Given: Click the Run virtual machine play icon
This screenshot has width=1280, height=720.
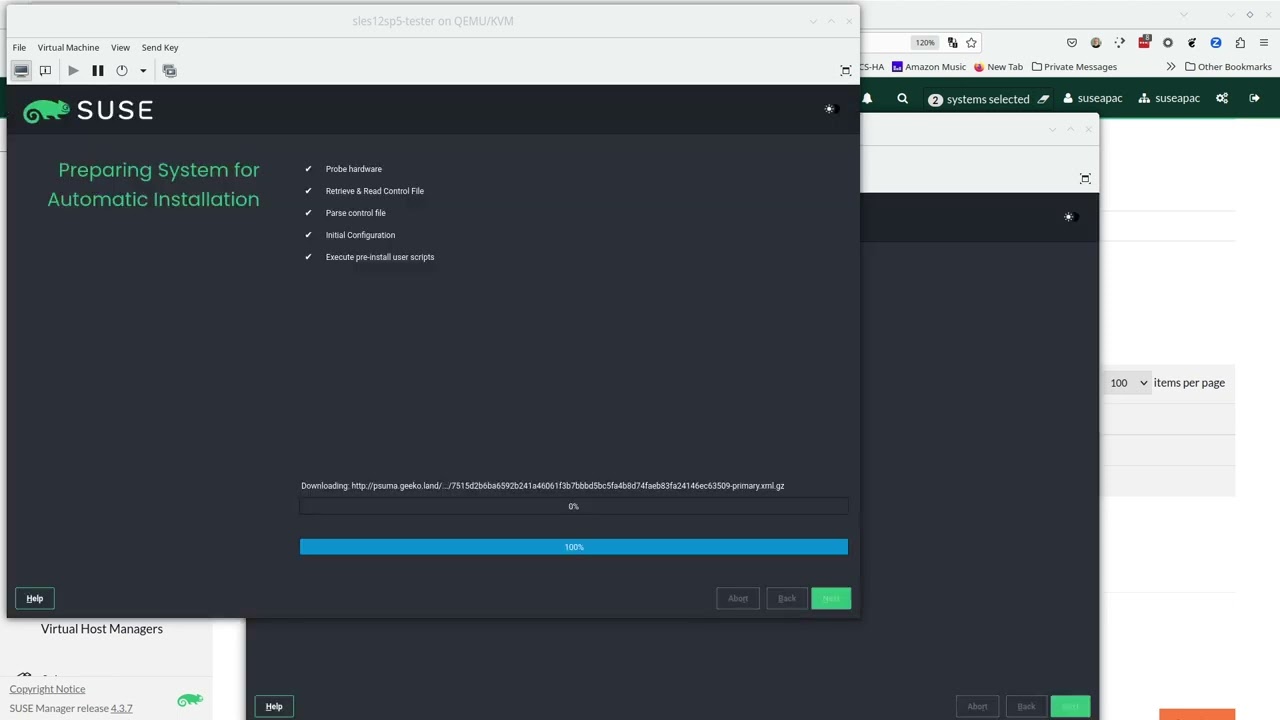Looking at the screenshot, I should pyautogui.click(x=73, y=70).
